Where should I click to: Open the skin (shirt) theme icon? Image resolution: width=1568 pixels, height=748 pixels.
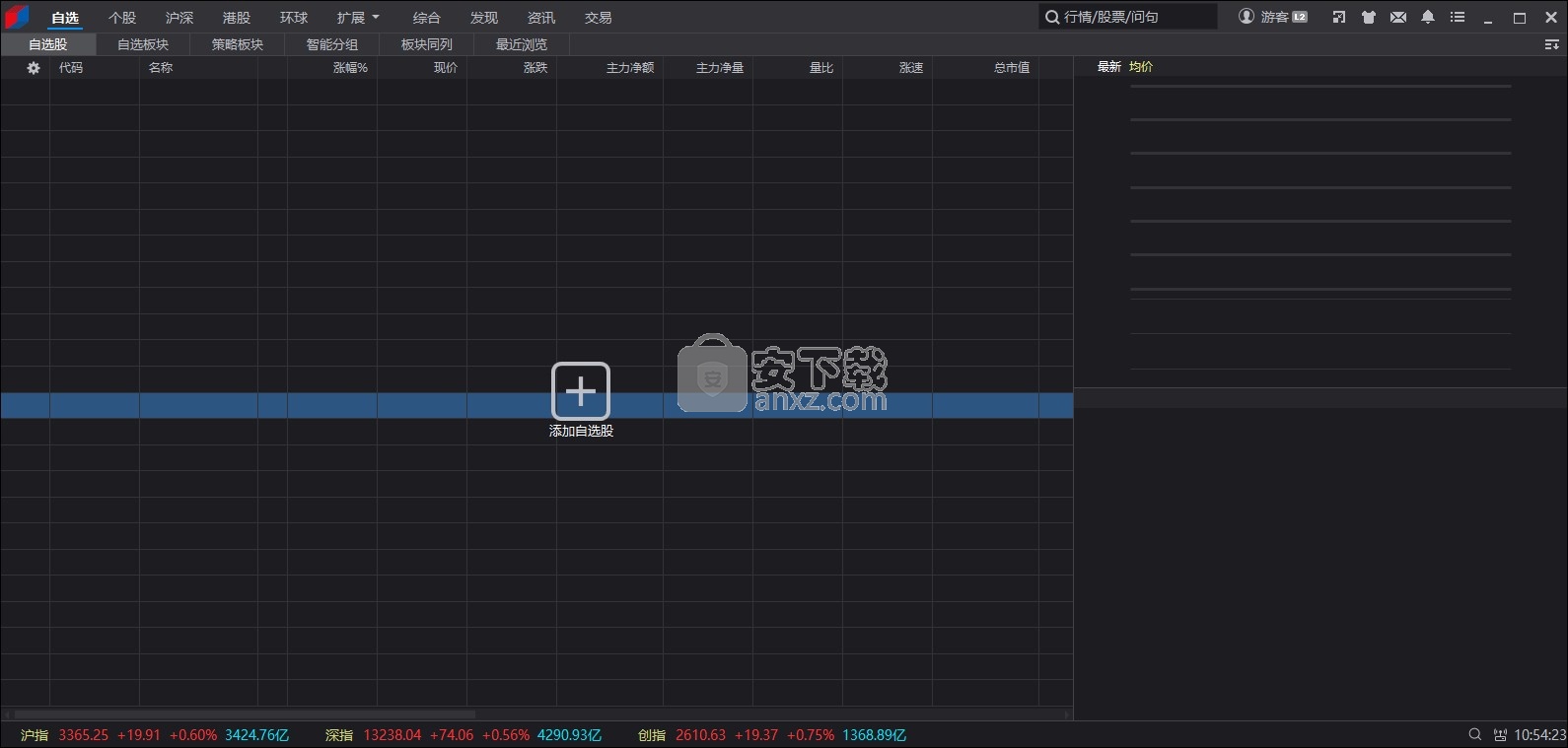click(x=1369, y=17)
